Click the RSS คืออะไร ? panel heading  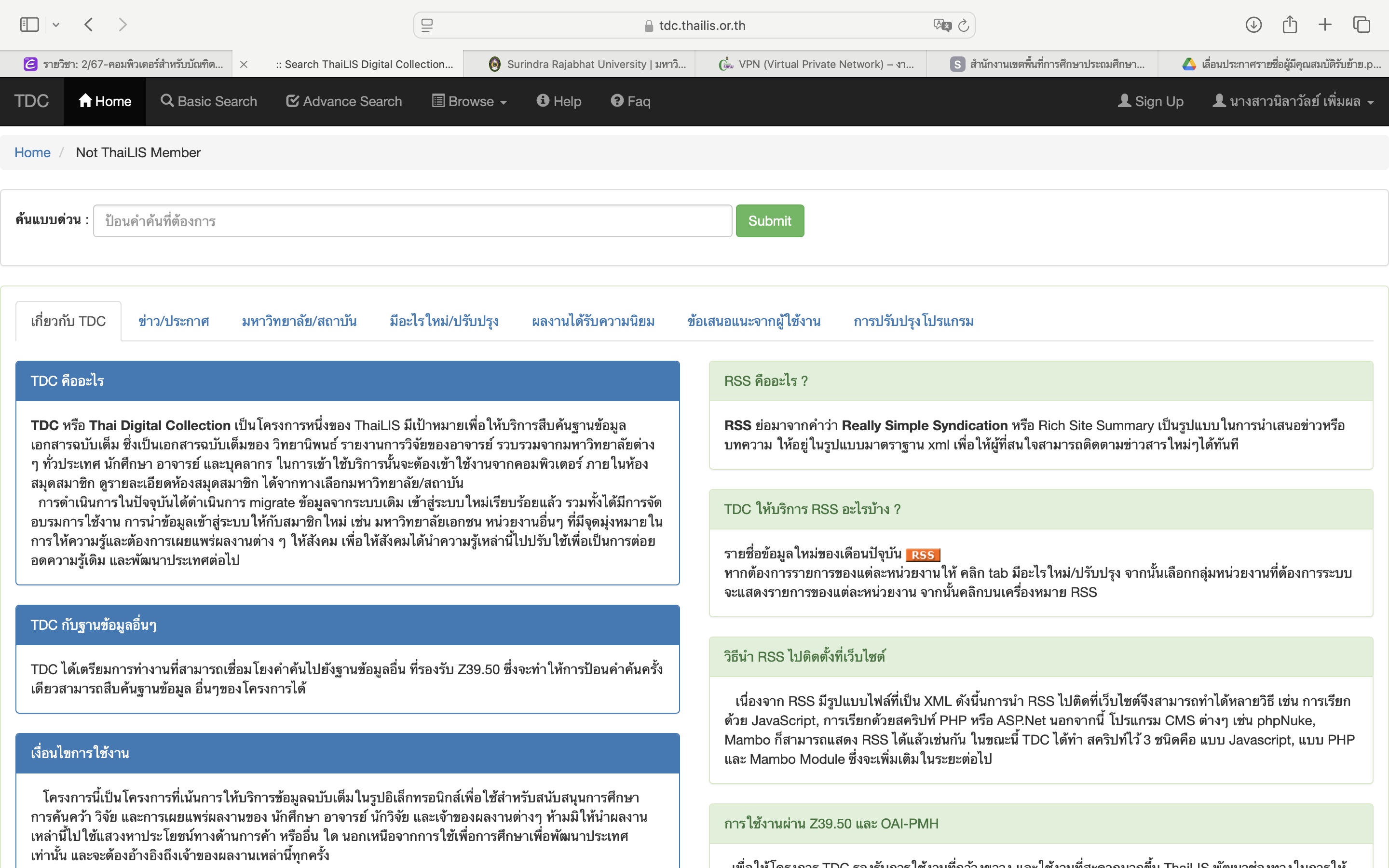pos(1041,381)
